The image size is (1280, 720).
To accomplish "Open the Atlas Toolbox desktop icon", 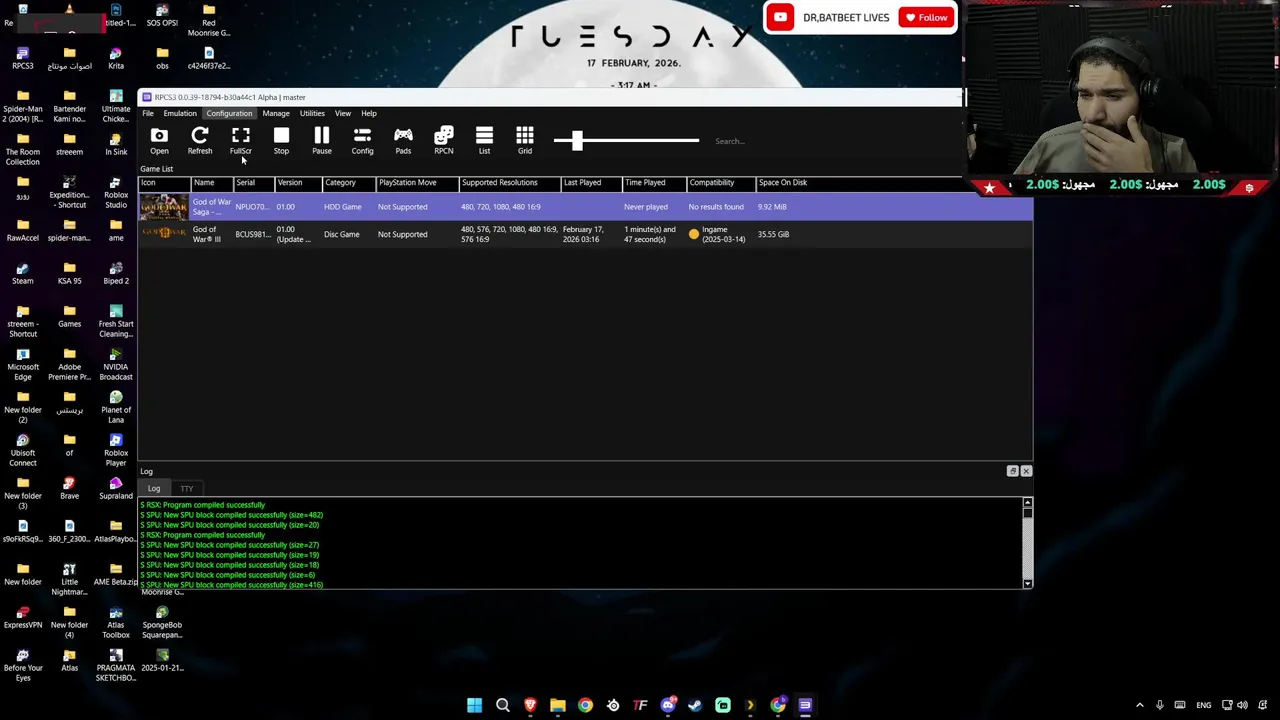I will click(x=116, y=622).
